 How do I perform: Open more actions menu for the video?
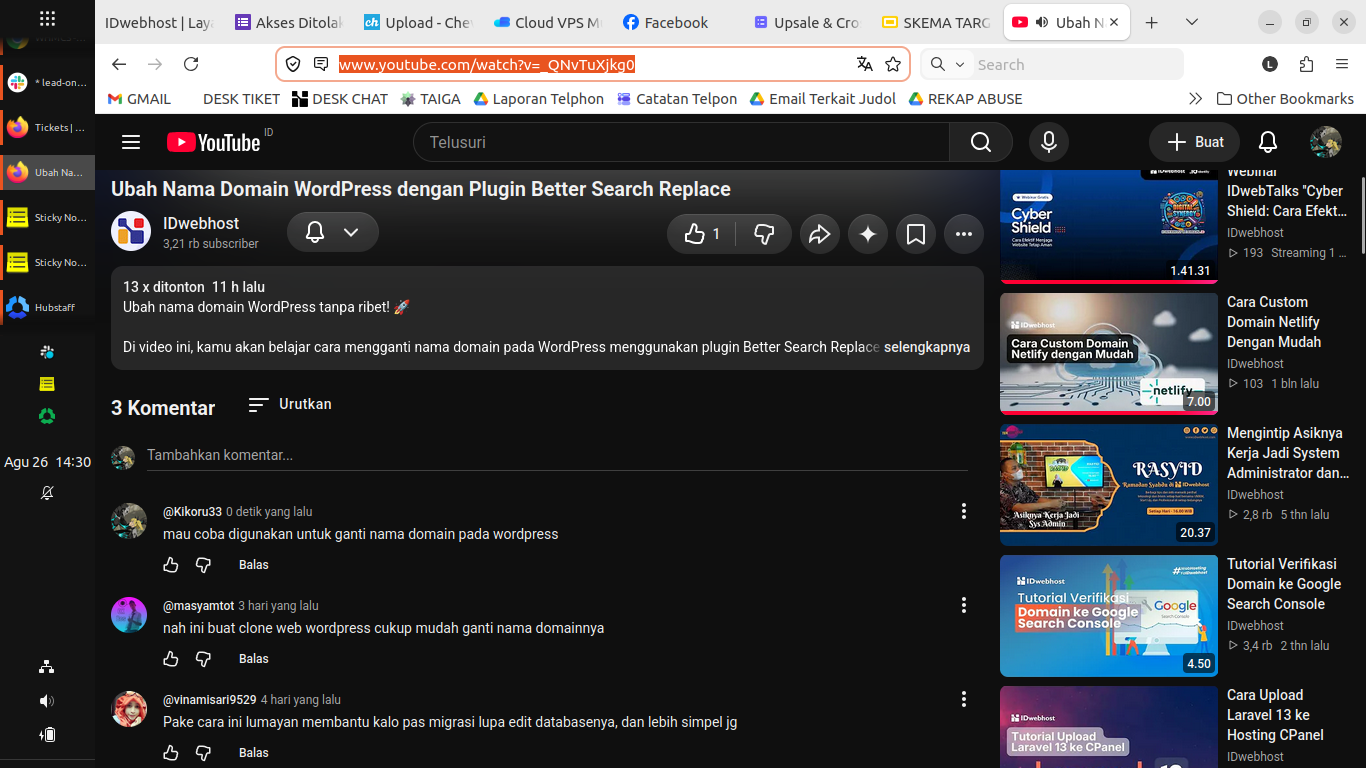point(964,234)
